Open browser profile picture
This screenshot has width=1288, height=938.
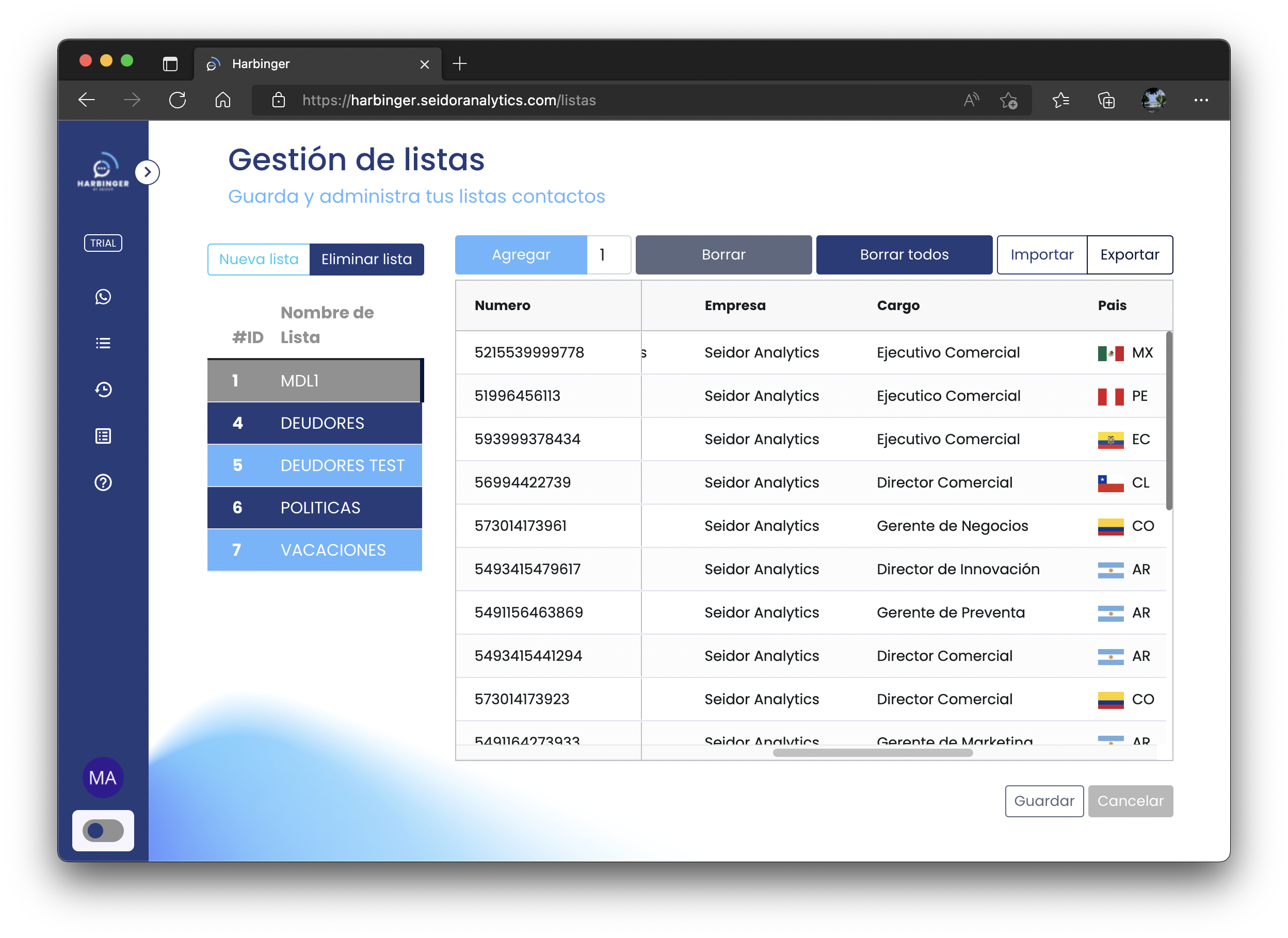coord(1153,100)
